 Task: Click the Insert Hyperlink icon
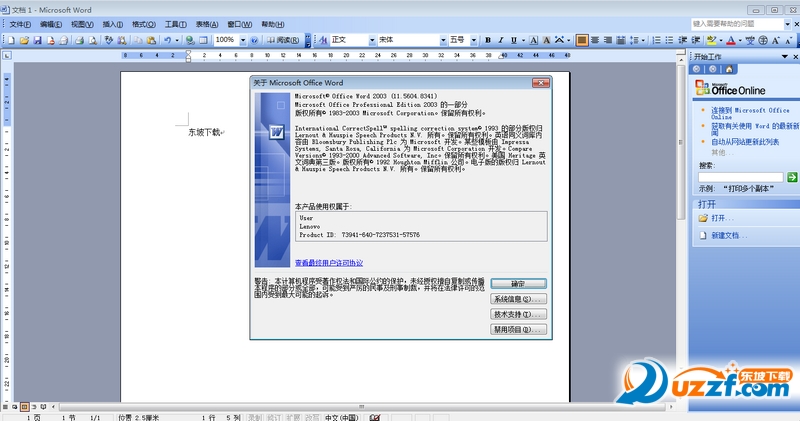tap(190, 40)
